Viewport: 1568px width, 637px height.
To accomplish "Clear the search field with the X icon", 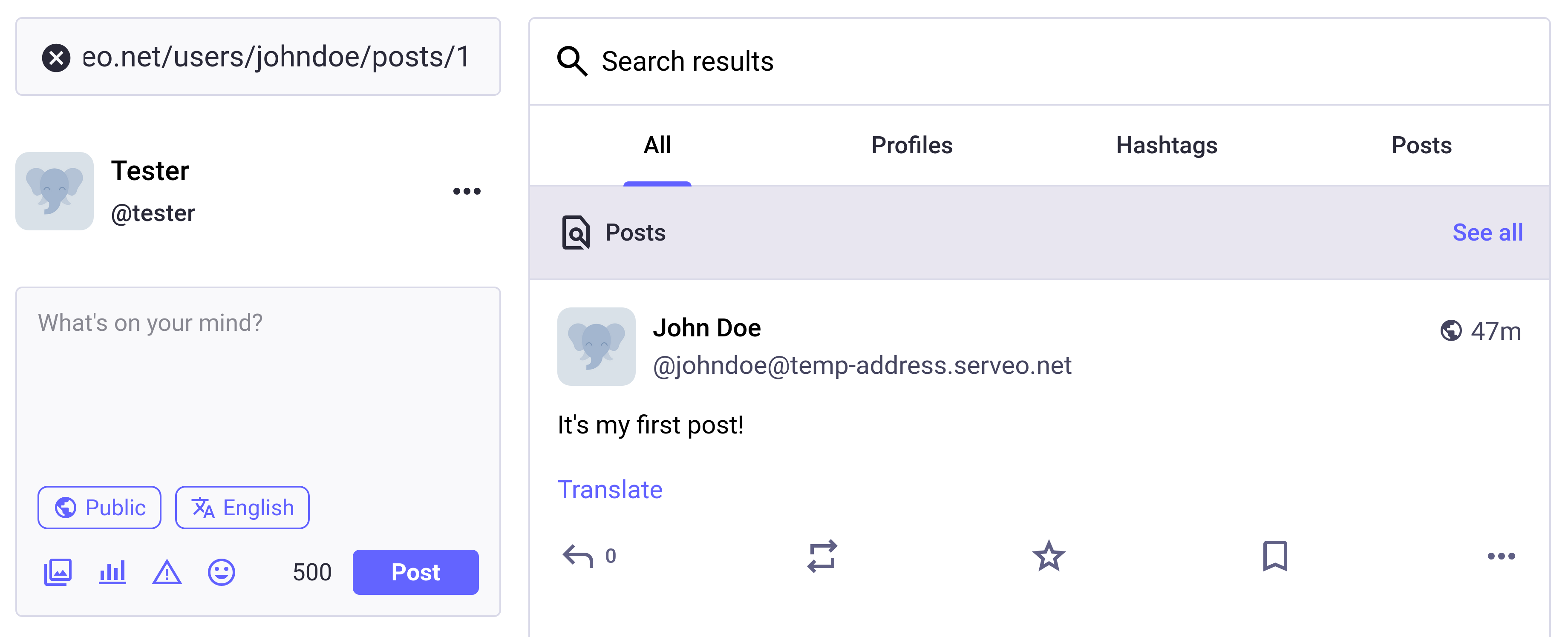I will point(56,58).
